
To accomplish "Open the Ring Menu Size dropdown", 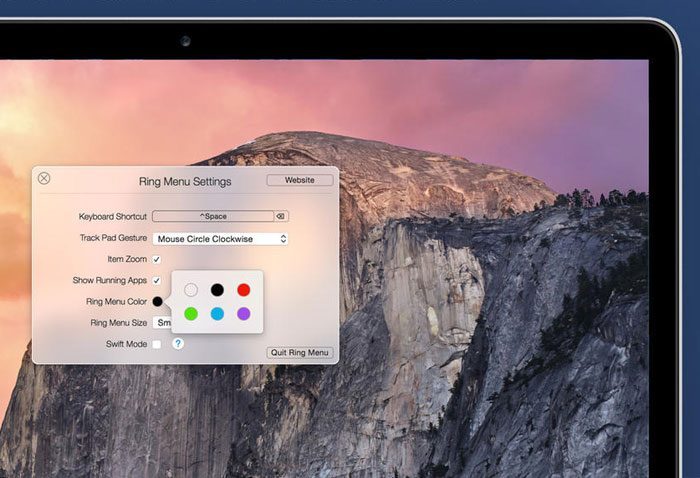I will point(162,323).
